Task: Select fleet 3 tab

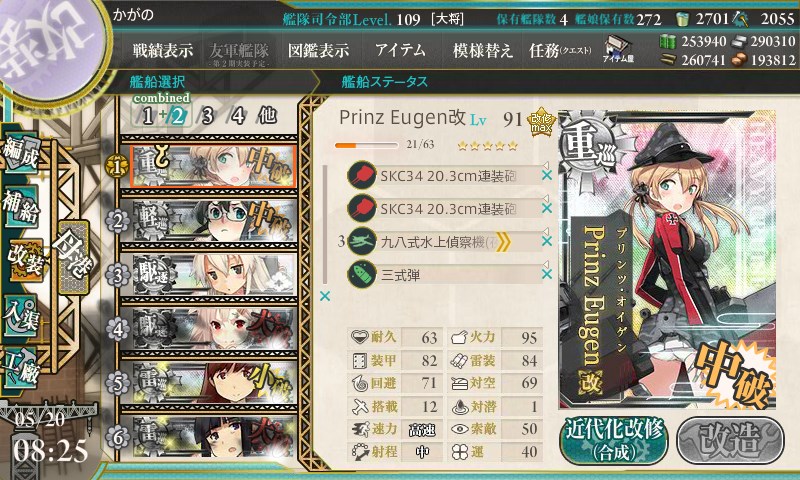Action: click(x=207, y=116)
